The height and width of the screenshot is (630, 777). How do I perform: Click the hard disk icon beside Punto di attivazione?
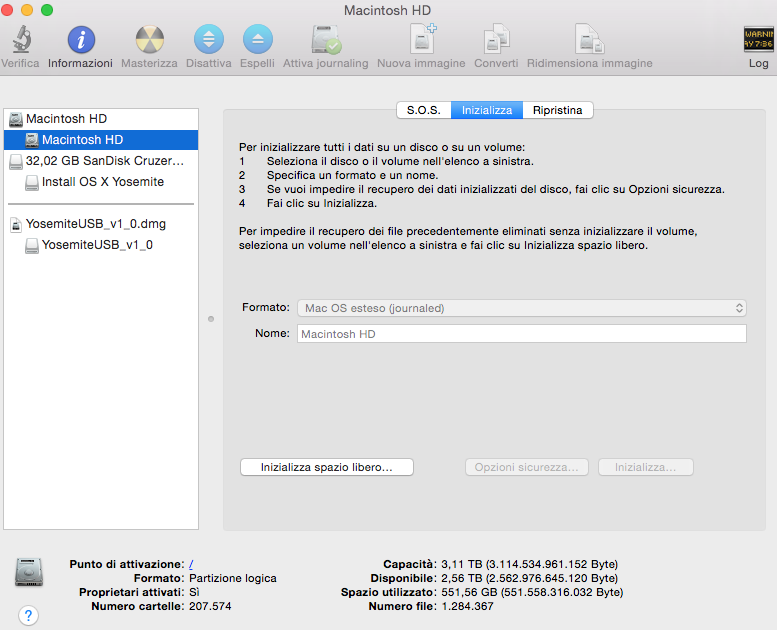click(x=29, y=572)
